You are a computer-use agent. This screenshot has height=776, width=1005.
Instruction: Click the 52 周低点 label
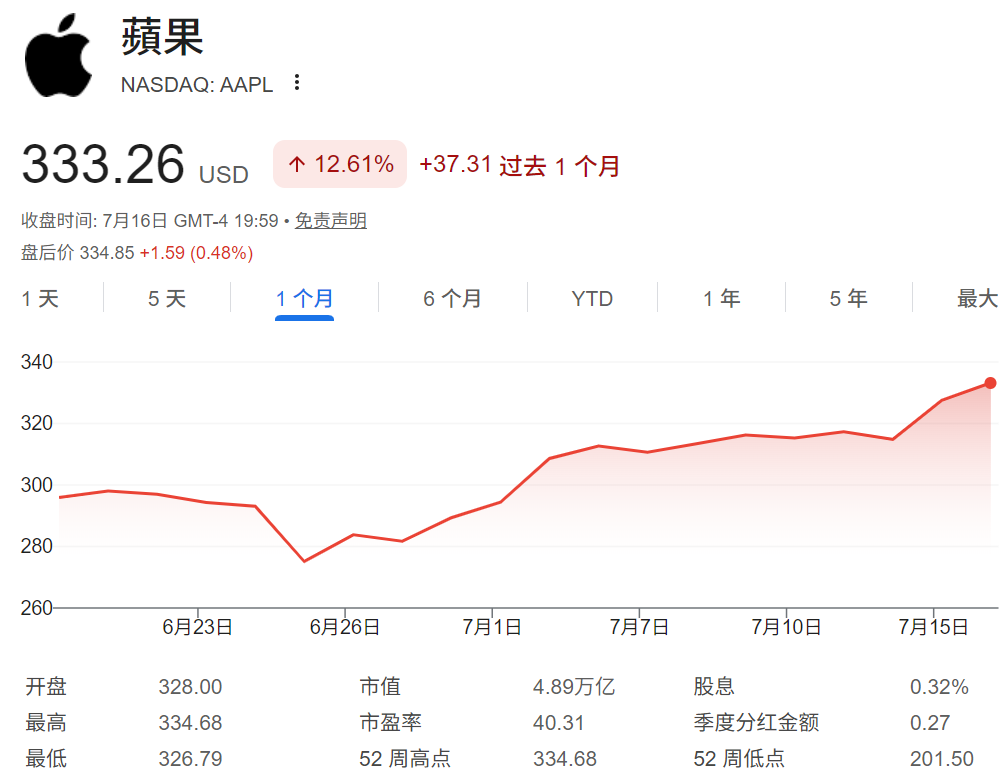739,759
